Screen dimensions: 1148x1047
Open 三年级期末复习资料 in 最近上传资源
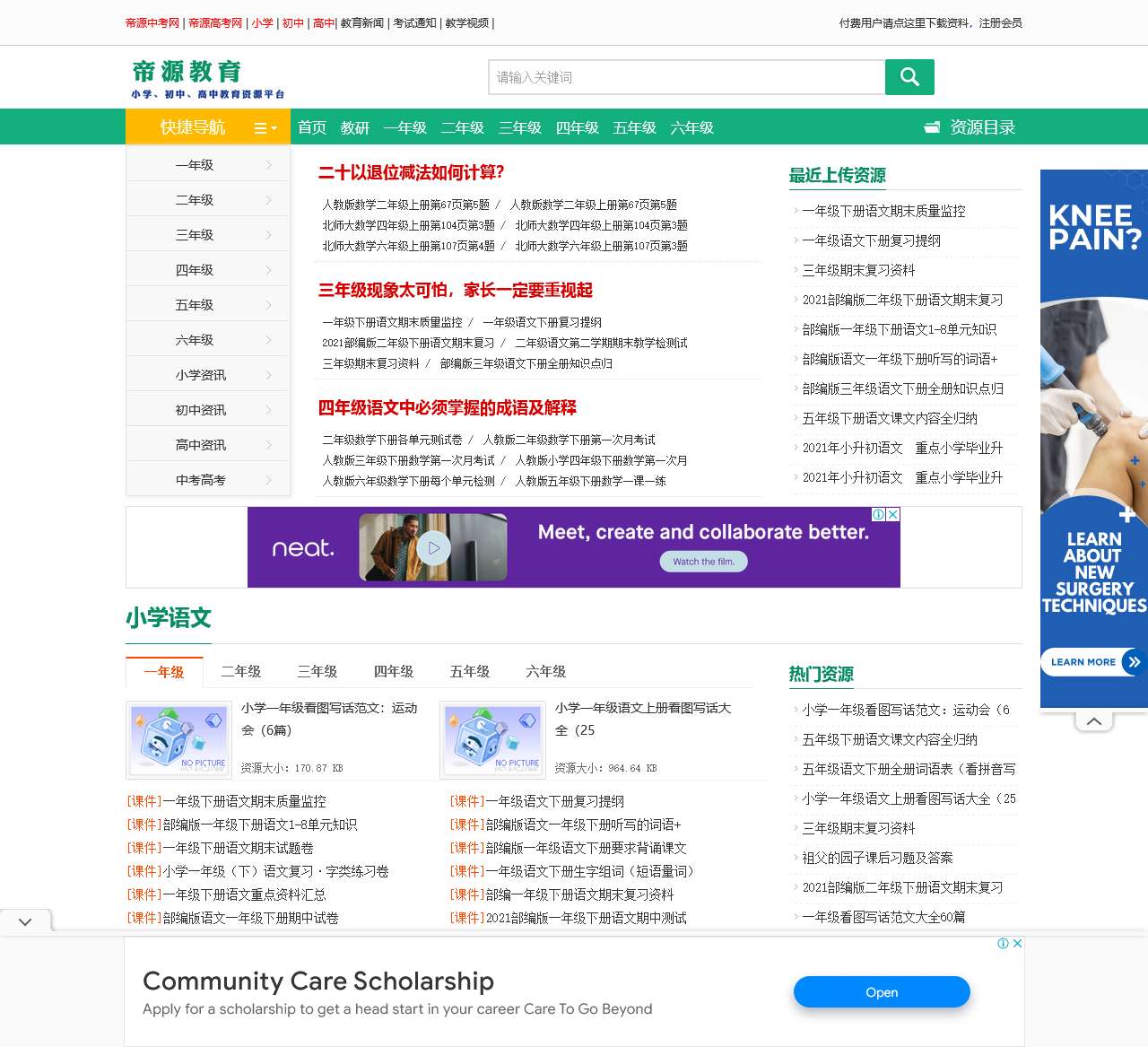(859, 270)
